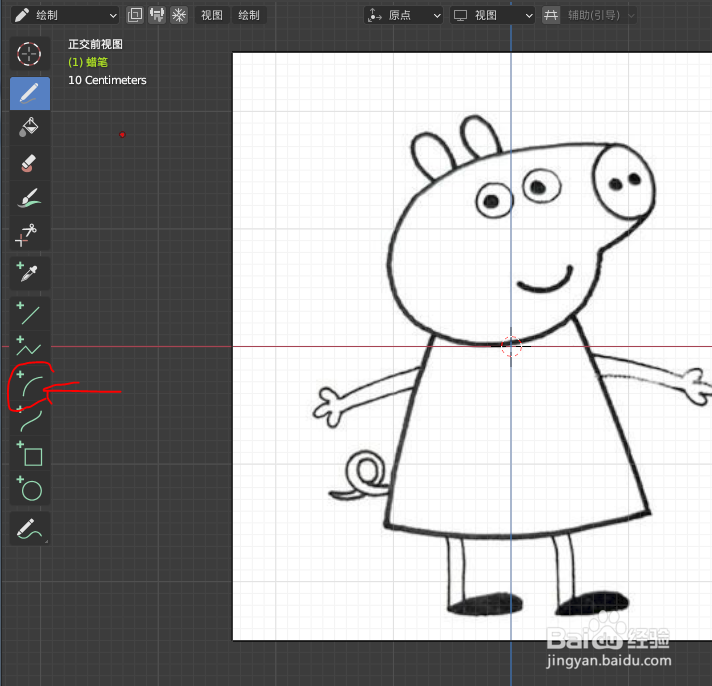This screenshot has width=712, height=686.
Task: Click the 10 Centimeters grid scale text
Action: (107, 80)
